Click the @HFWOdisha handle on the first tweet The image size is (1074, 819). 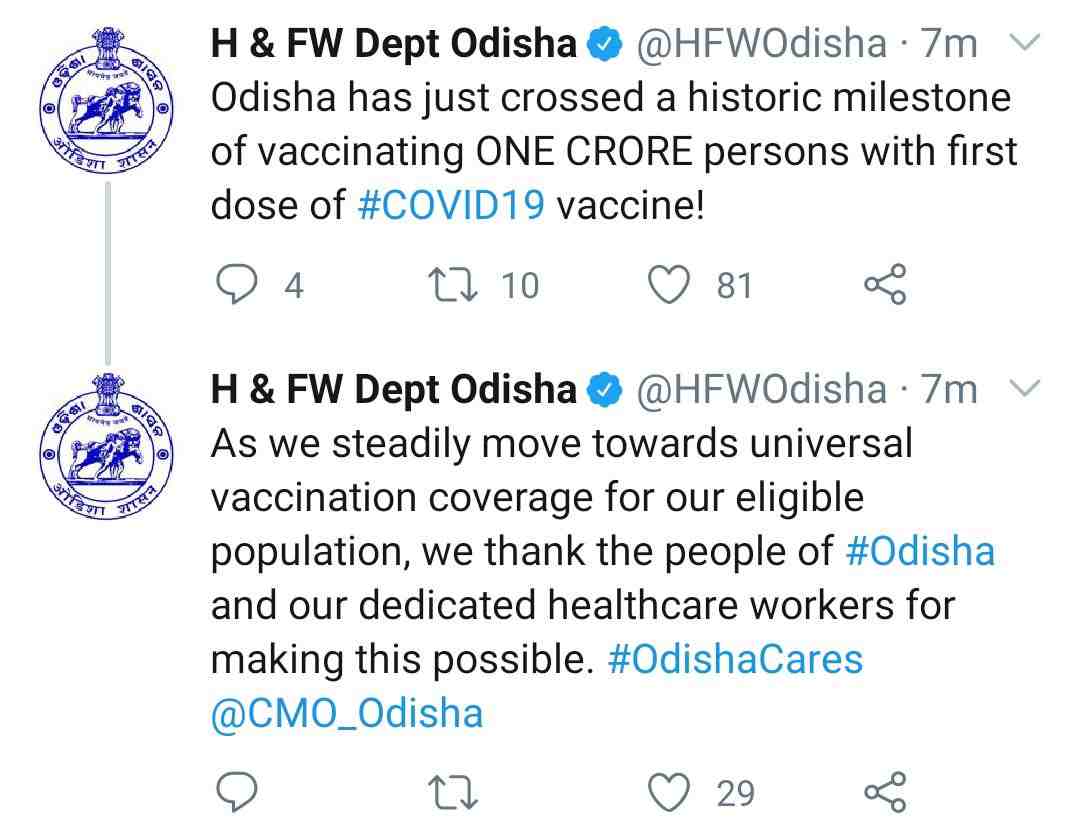point(761,42)
